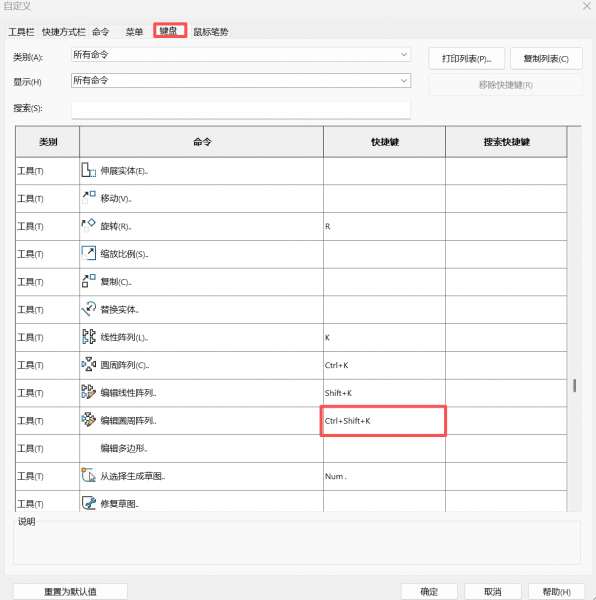This screenshot has width=596, height=600.
Task: Click 搜索快捷键 cell in 旋转 row
Action: coord(506,226)
